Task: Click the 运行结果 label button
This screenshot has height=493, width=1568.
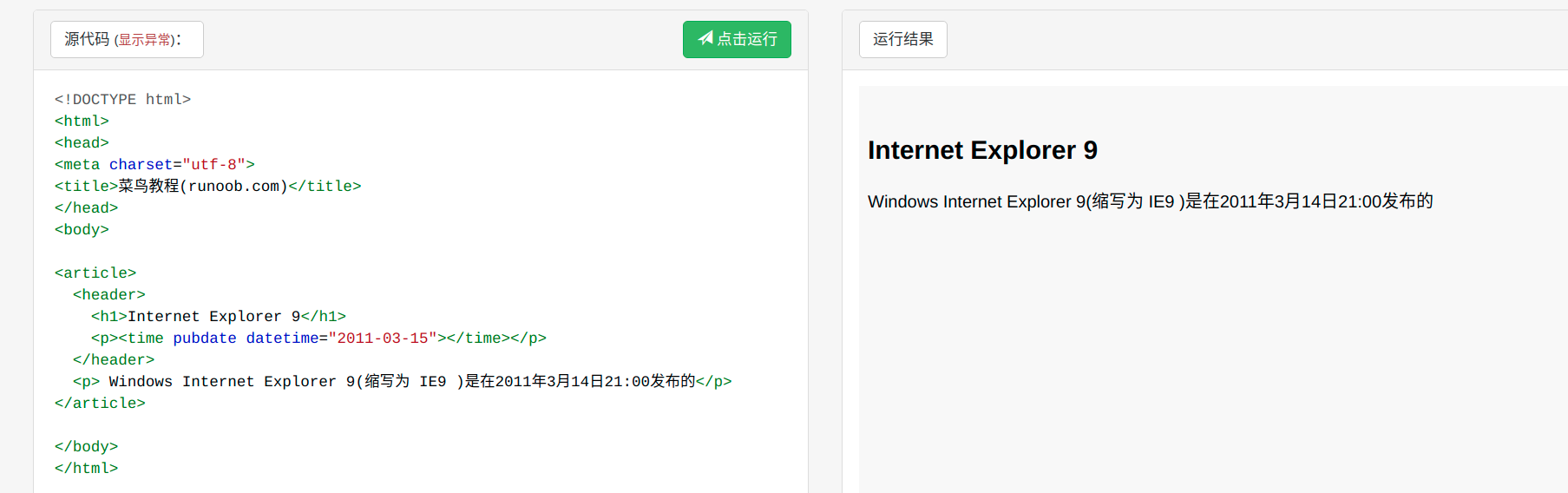Action: pyautogui.click(x=902, y=39)
